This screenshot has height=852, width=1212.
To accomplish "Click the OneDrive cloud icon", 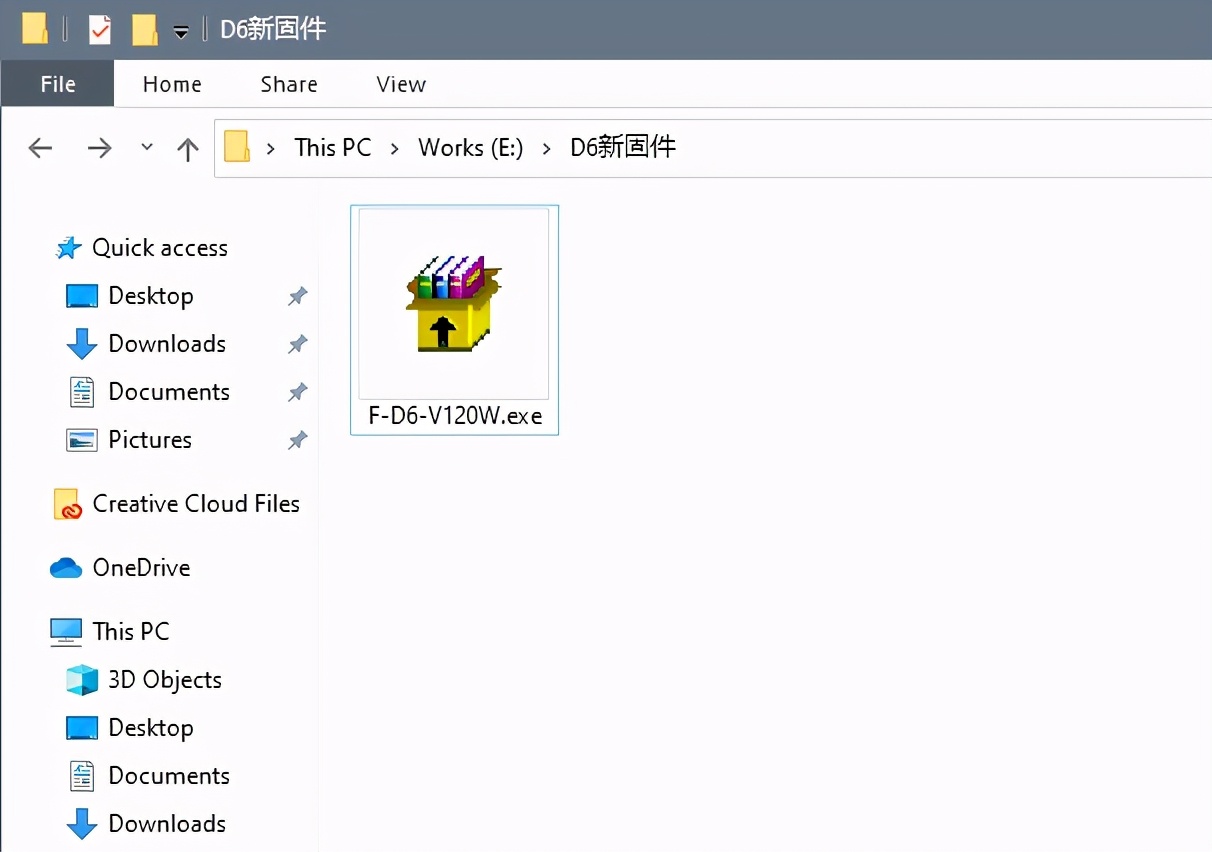I will tap(66, 568).
